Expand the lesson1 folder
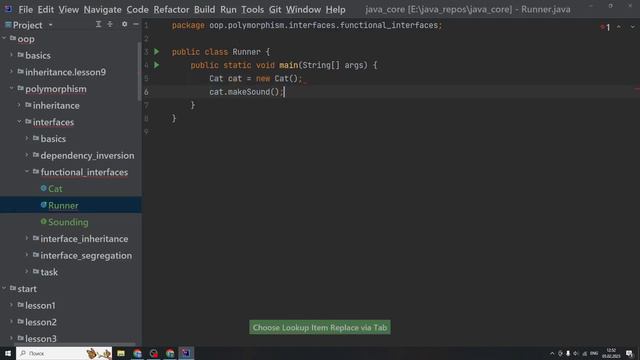Image resolution: width=640 pixels, height=360 pixels. [11, 305]
